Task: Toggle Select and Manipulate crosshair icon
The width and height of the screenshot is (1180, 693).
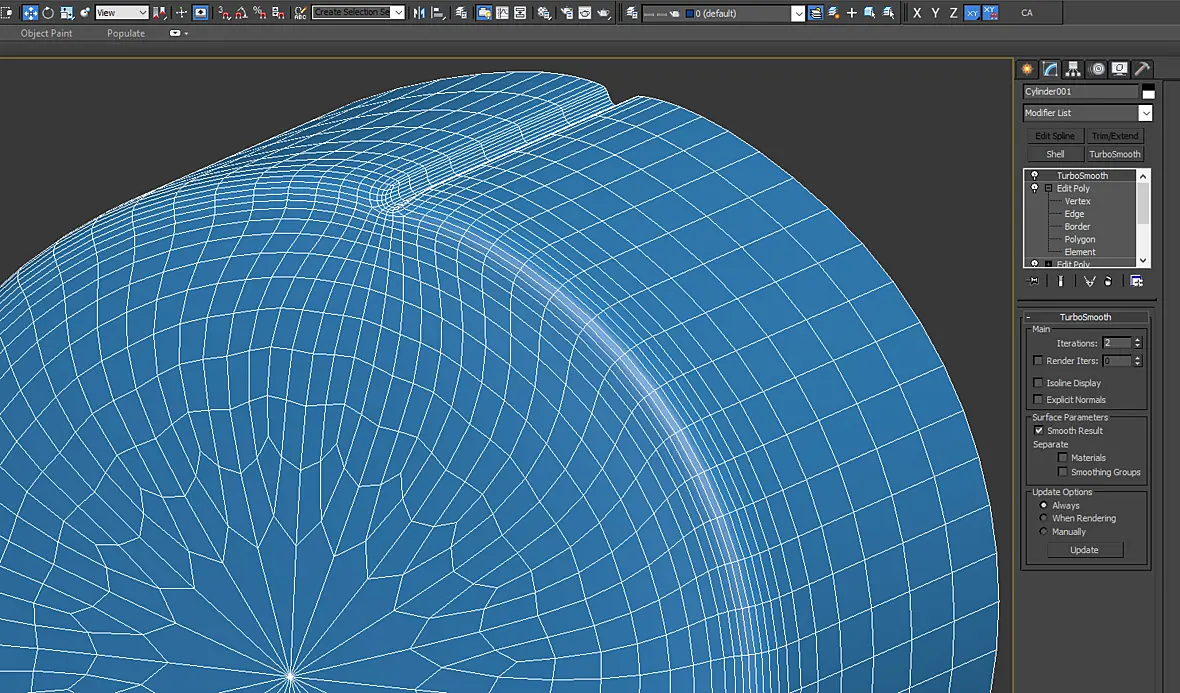Action: click(x=181, y=13)
